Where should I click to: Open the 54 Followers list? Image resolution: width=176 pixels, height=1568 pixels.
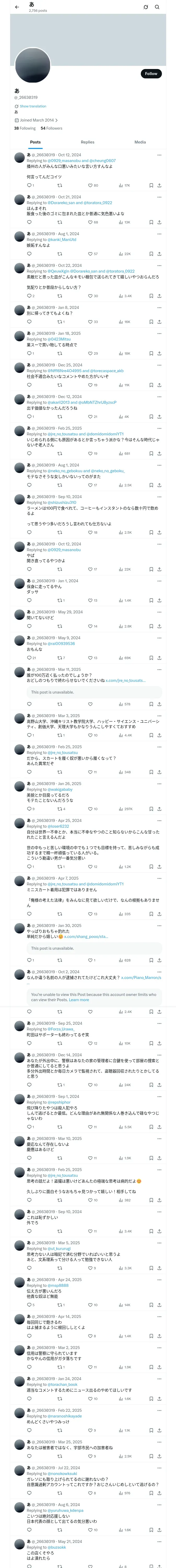tap(52, 128)
